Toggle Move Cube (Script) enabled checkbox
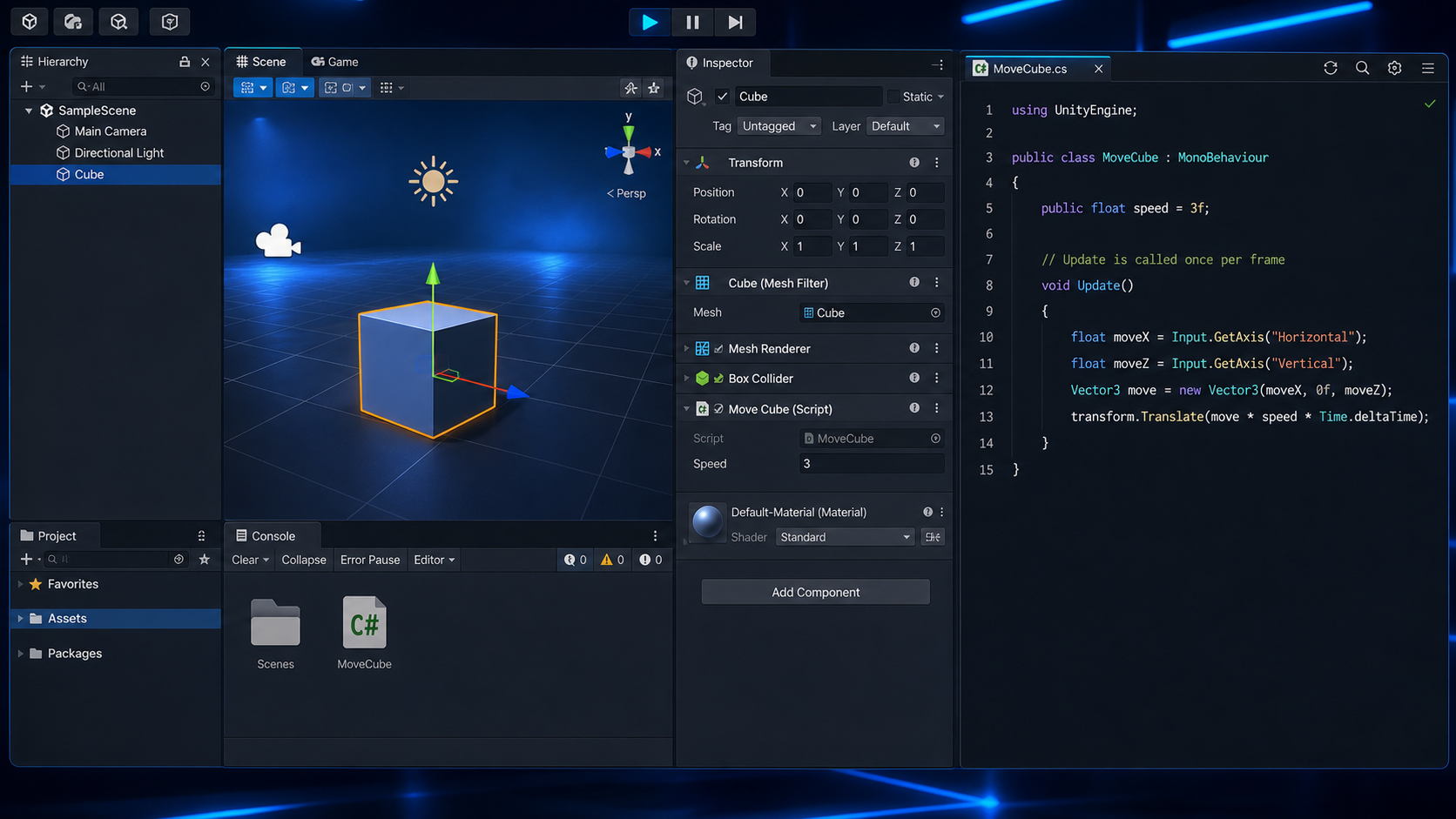 (718, 409)
